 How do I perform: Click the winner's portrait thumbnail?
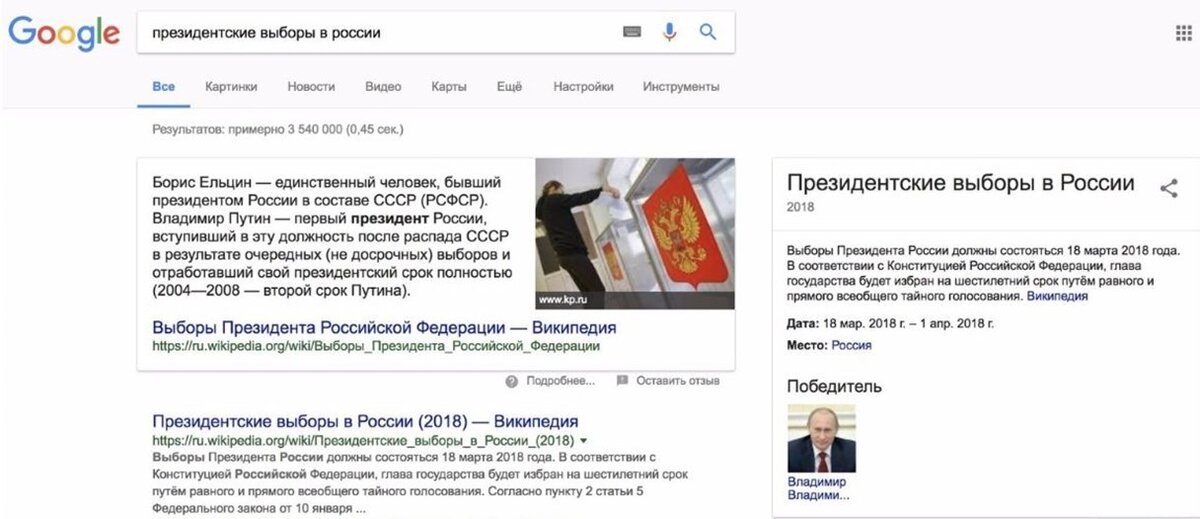coord(822,438)
